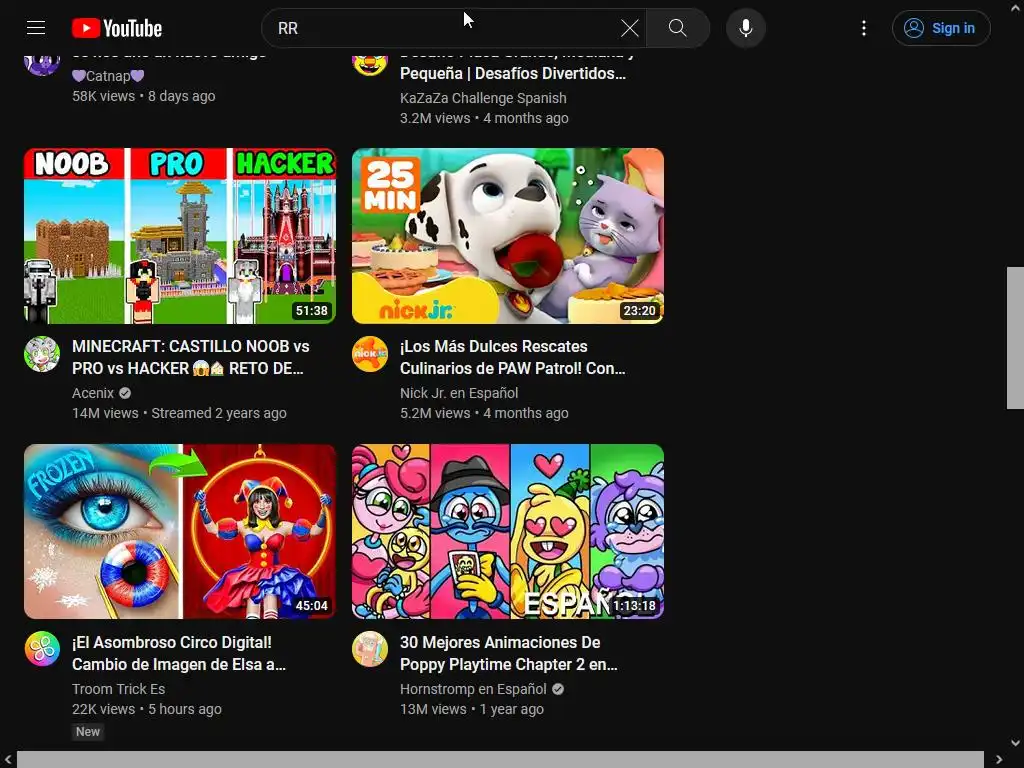The image size is (1024, 768).
Task: Open 30 Mejores Animaciones De Poppy title
Action: point(509,653)
